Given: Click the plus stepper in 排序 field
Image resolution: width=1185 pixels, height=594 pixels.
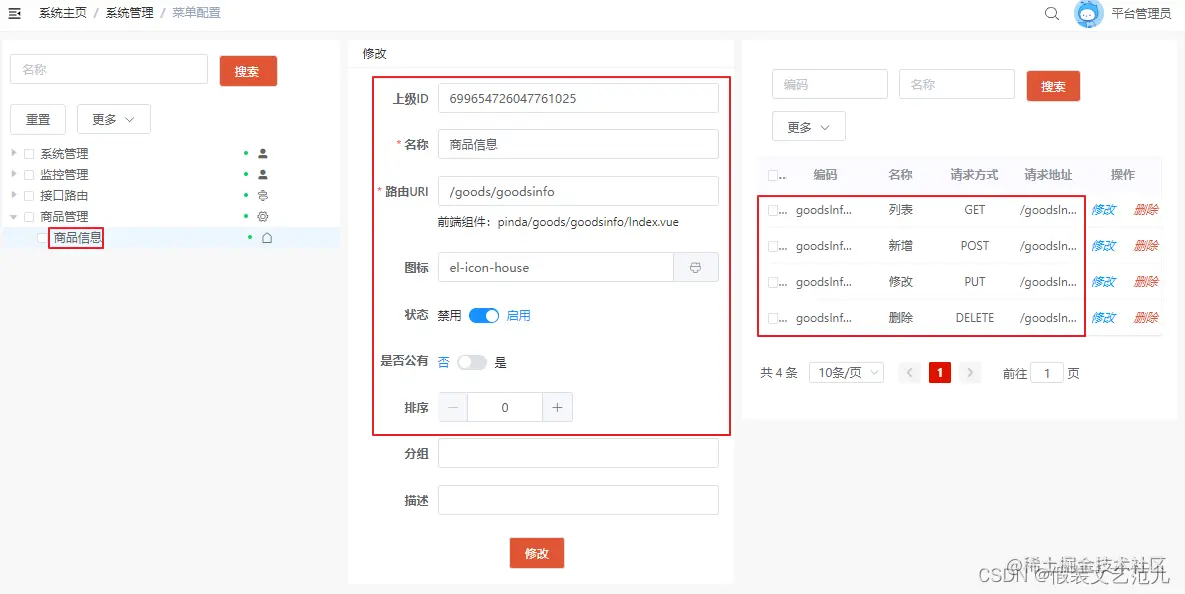Looking at the screenshot, I should click(557, 407).
